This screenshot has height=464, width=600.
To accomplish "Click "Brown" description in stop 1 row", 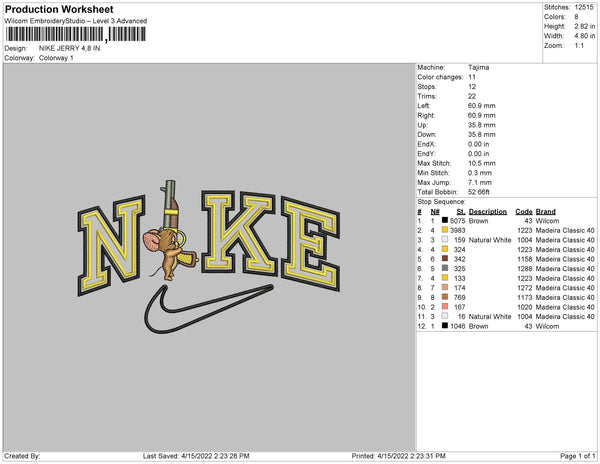I will [478, 221].
